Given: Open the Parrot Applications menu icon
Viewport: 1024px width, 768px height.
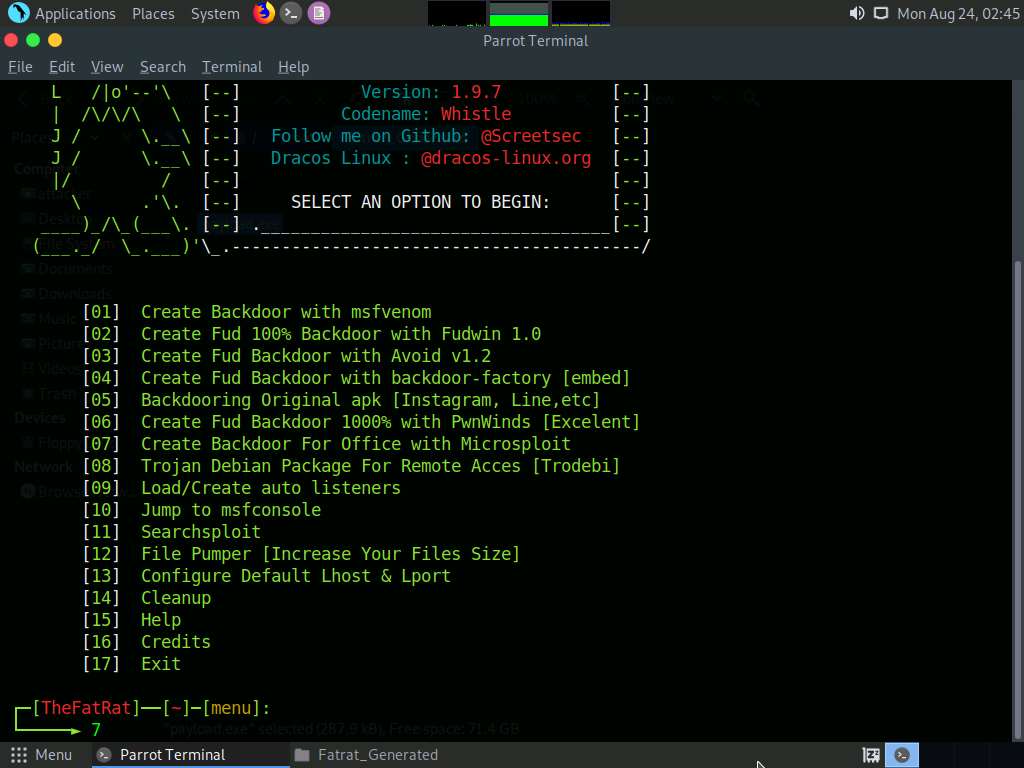Looking at the screenshot, I should [18, 12].
